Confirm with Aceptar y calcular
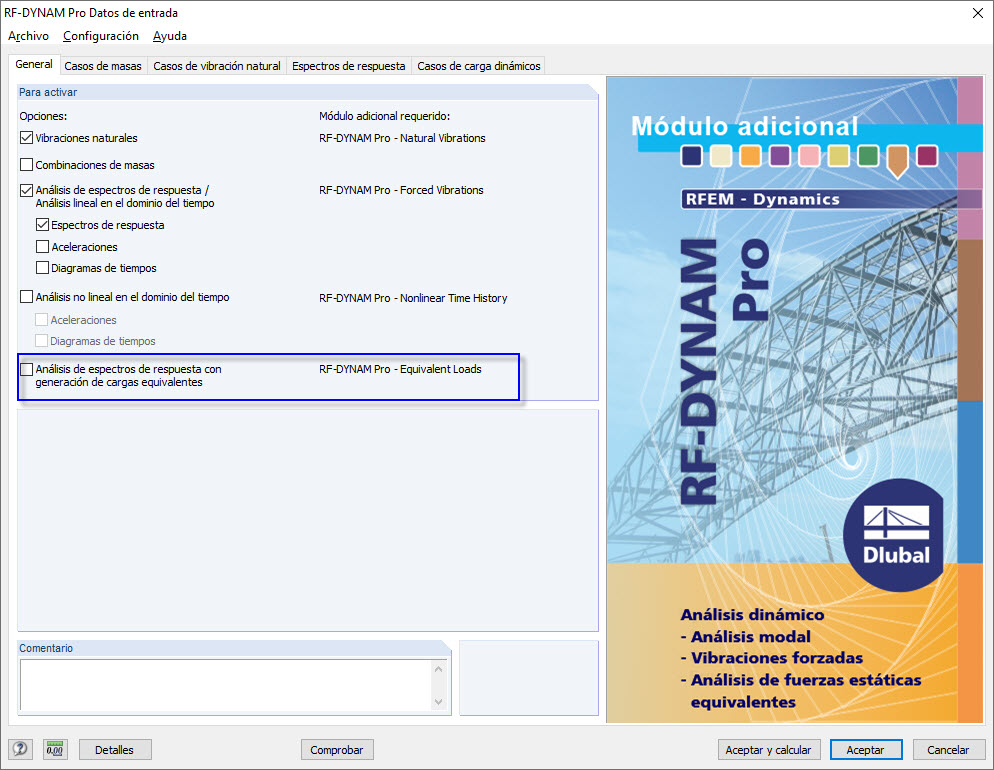Viewport: 994px width, 770px height. click(769, 749)
